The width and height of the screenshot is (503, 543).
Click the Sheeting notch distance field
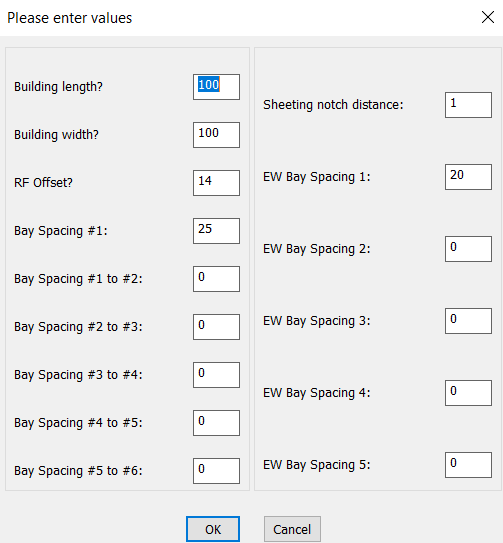click(x=468, y=105)
